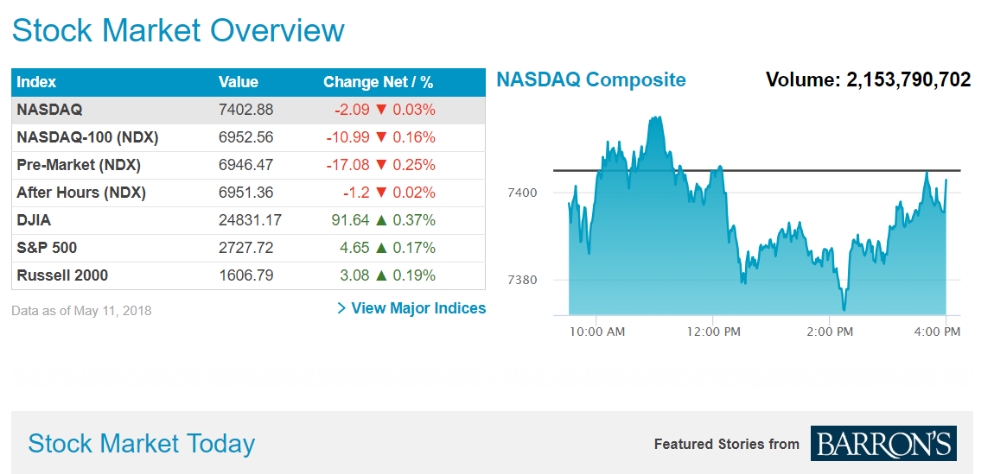This screenshot has height=474, width=1000.
Task: Click the Change Net / % column header
Action: click(x=378, y=82)
